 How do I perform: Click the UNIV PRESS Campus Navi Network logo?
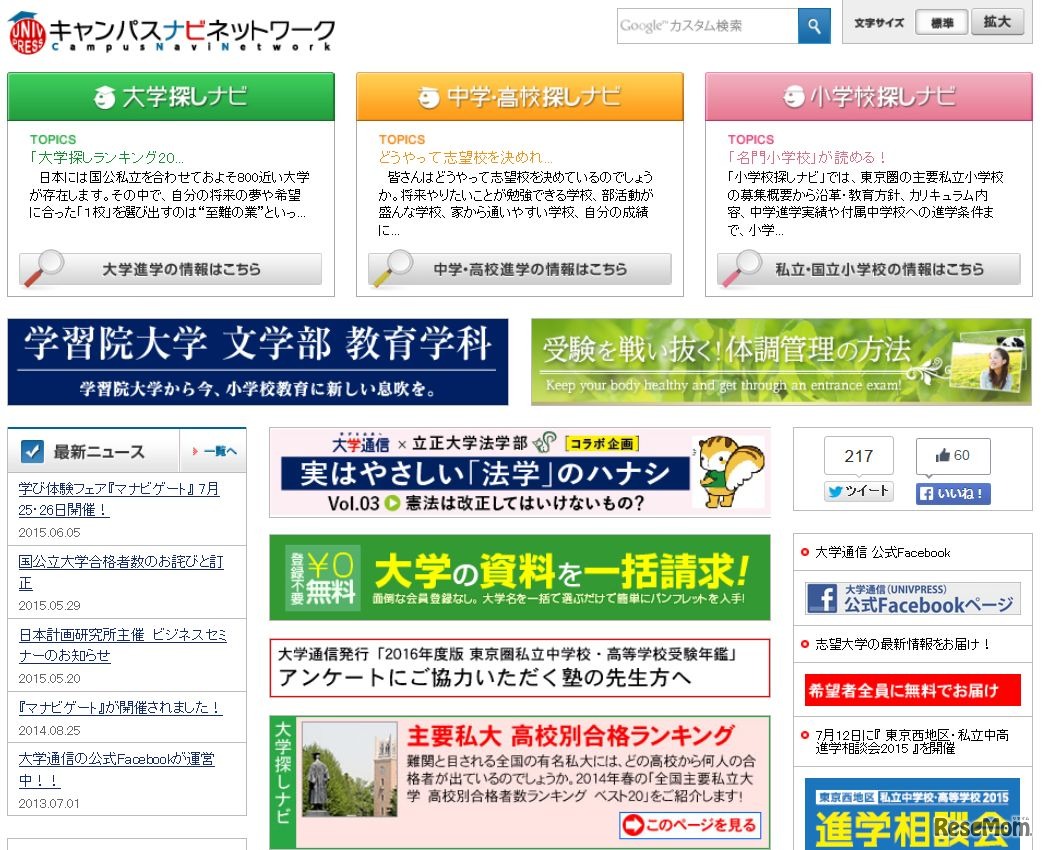(171, 32)
